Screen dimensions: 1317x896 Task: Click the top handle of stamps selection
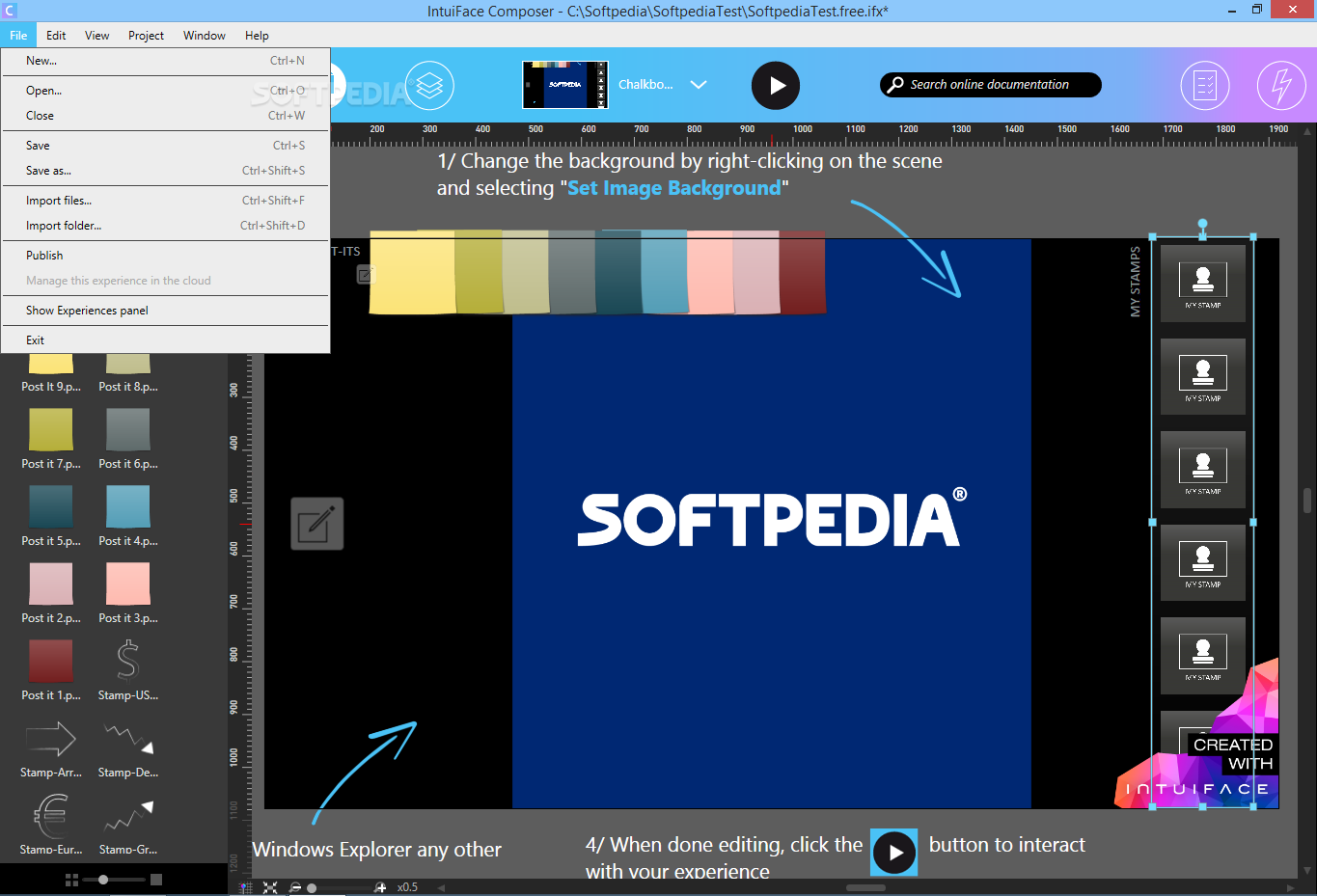[1203, 224]
